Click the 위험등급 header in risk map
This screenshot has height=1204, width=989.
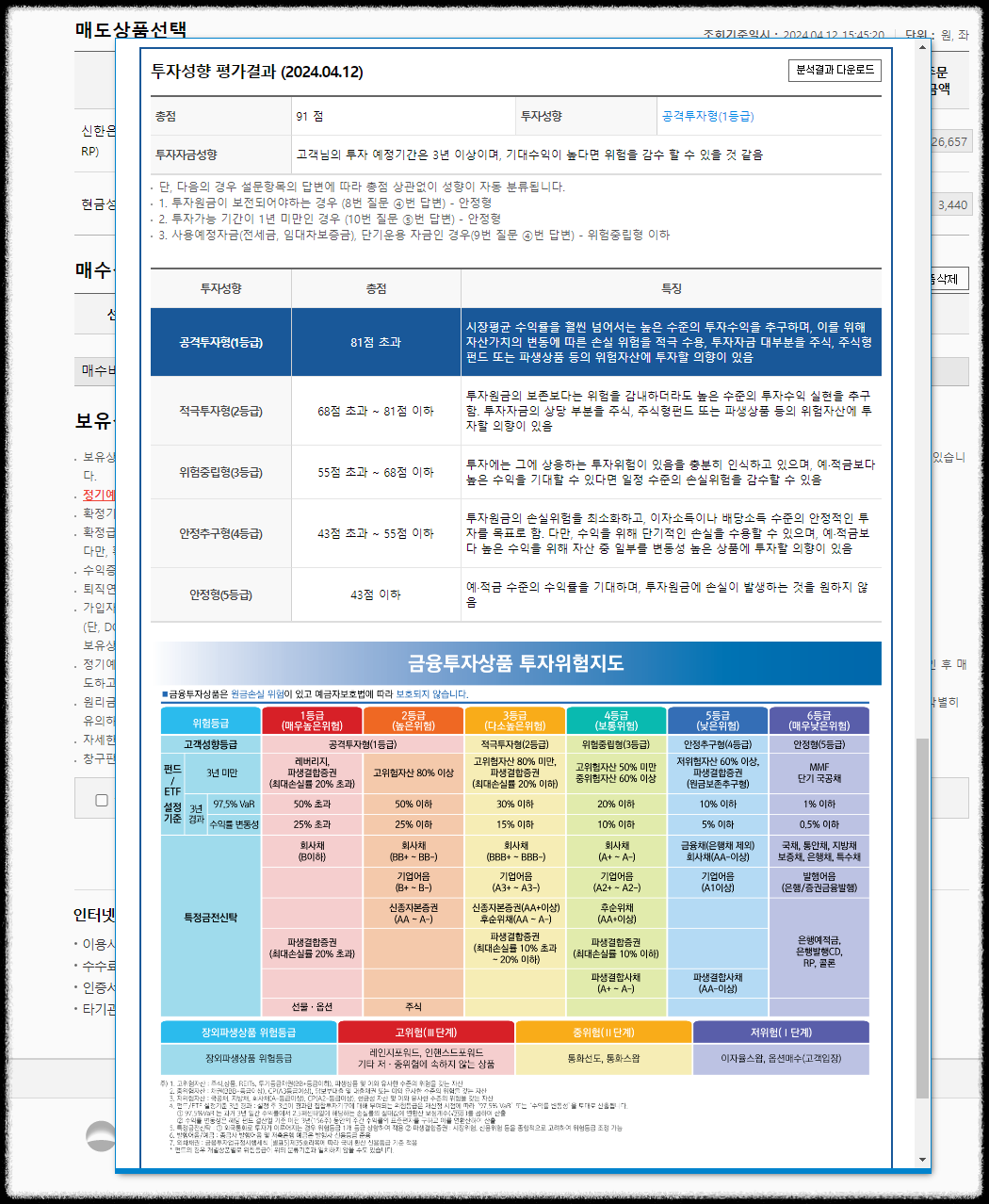coord(211,721)
